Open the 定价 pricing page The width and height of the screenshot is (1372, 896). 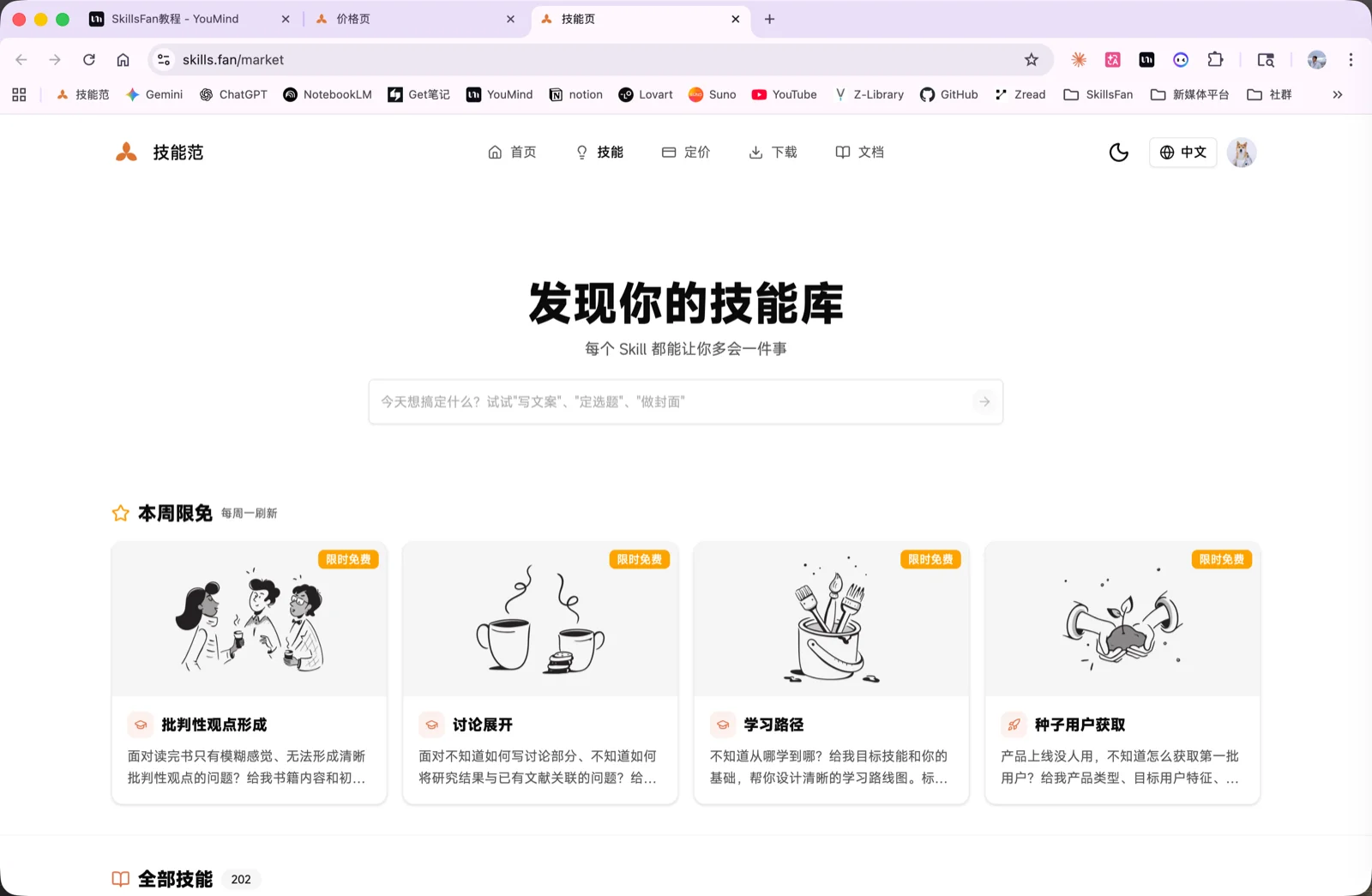[686, 153]
